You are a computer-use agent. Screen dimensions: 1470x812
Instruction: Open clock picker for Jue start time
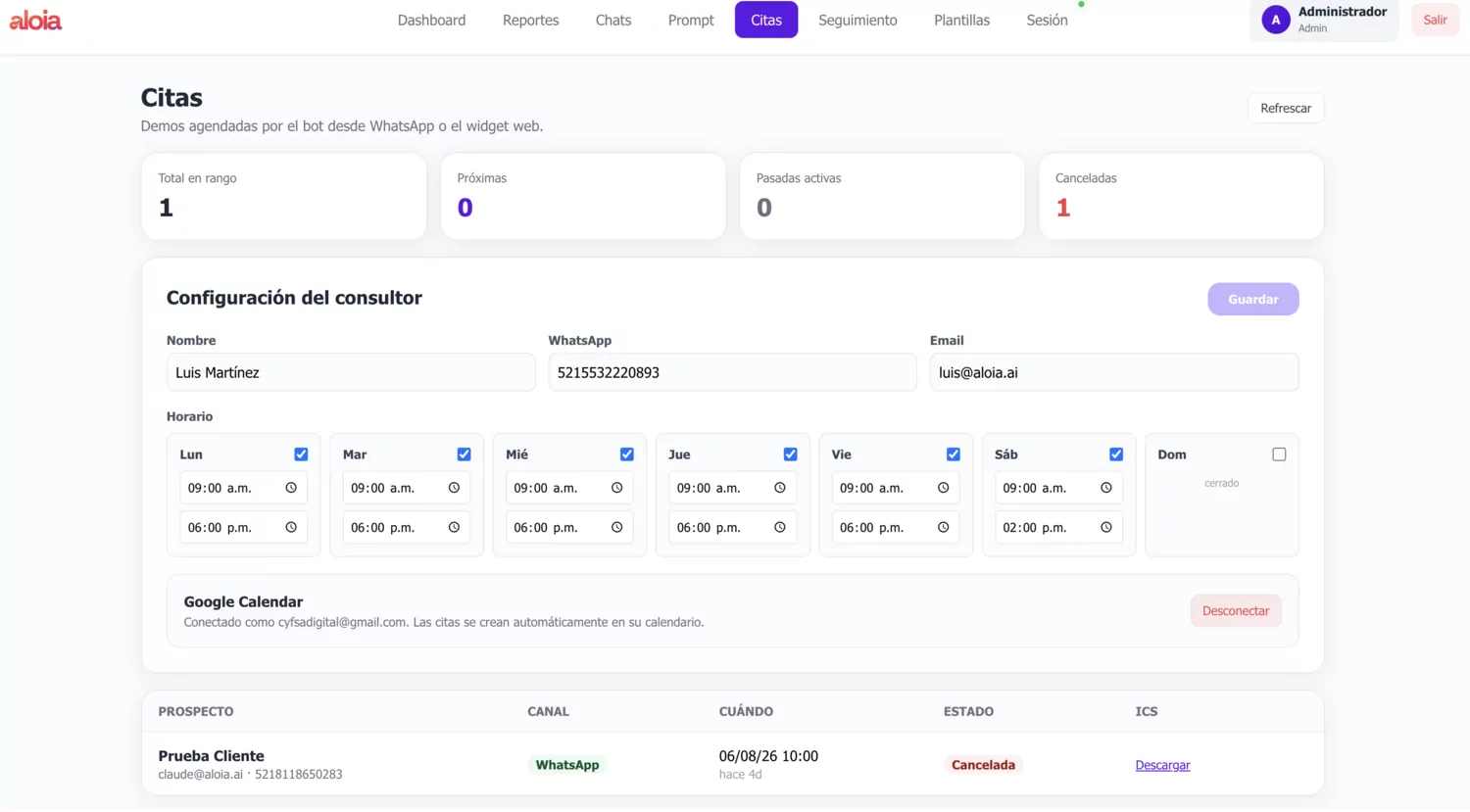coord(780,488)
